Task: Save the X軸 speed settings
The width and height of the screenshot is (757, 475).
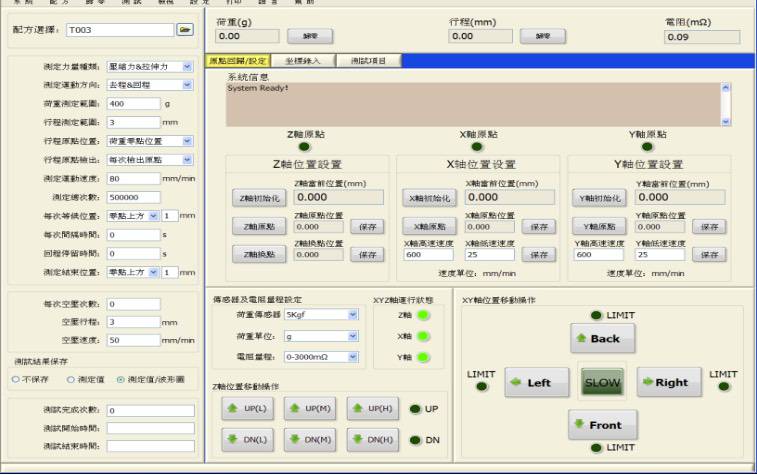Action: (x=539, y=254)
